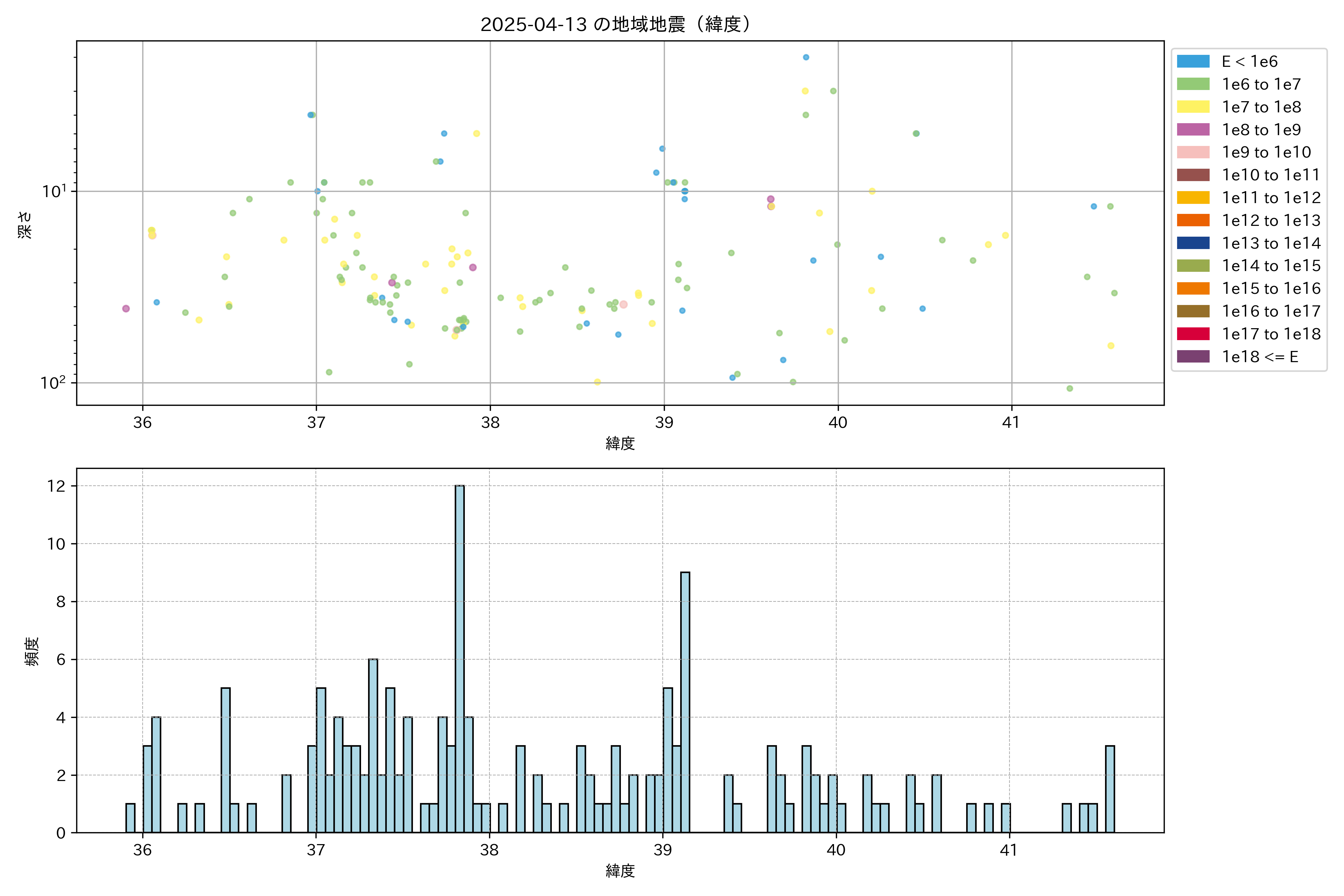The width and height of the screenshot is (1344, 896).
Task: Click the yellow '1e7 to 1e8' legend swatch
Action: (x=1193, y=107)
